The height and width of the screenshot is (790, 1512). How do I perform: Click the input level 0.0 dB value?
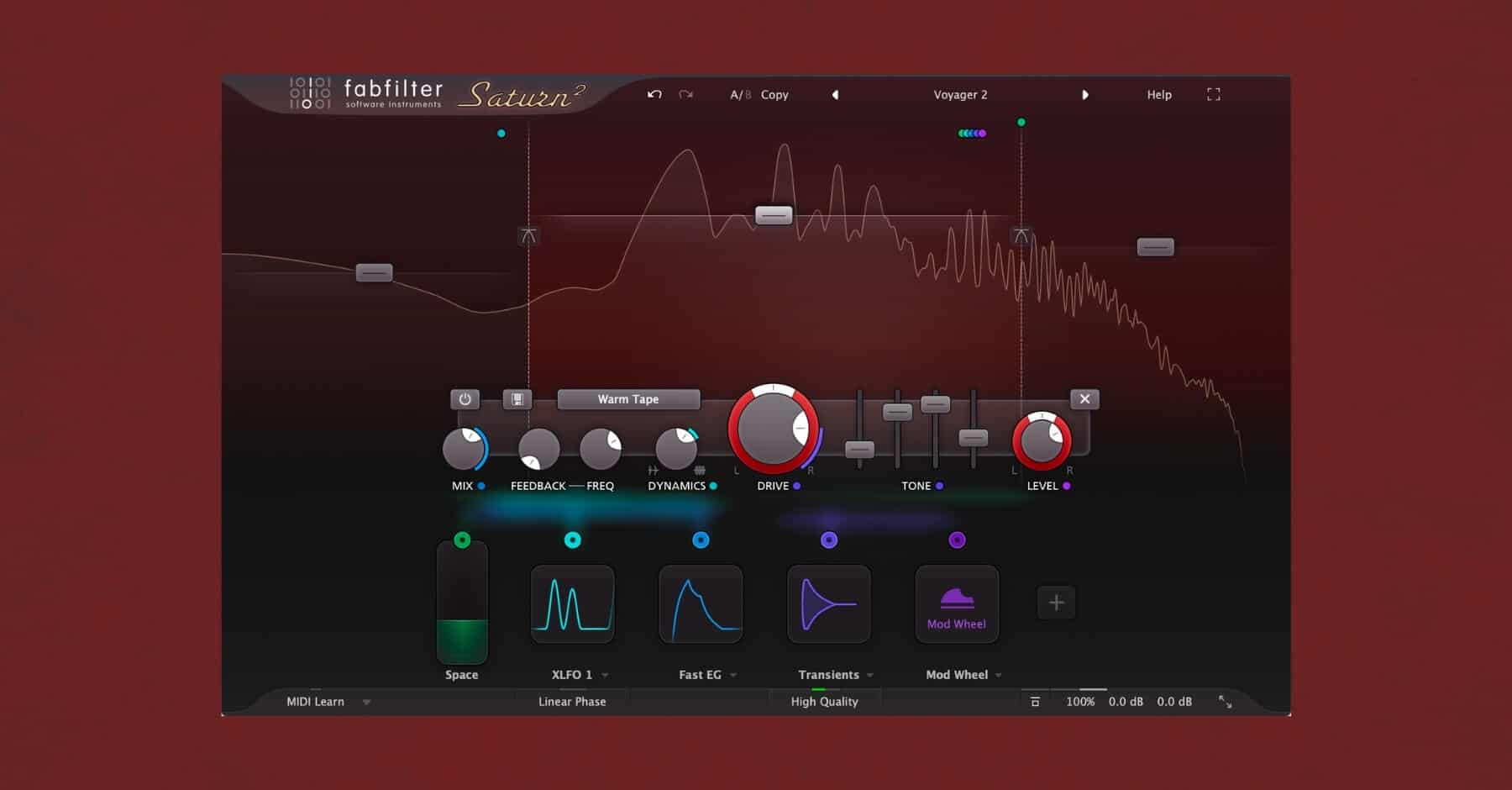pyautogui.click(x=1126, y=702)
